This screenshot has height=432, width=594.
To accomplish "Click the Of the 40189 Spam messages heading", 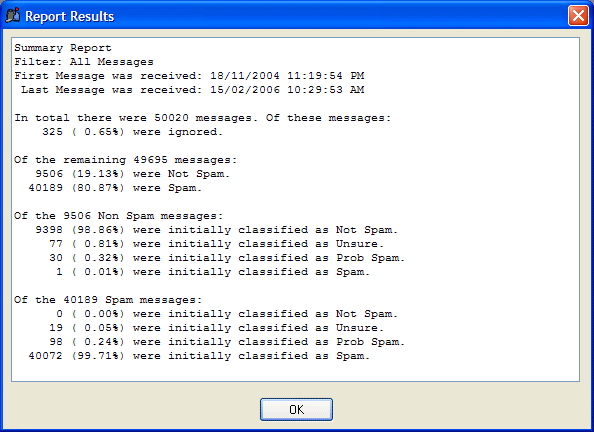I will (108, 300).
